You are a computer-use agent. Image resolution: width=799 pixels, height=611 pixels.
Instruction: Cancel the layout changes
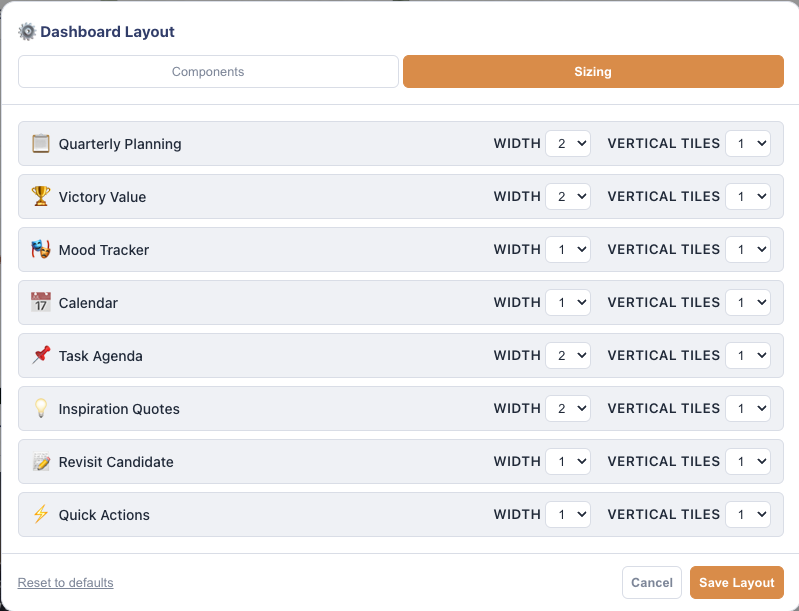click(x=652, y=582)
